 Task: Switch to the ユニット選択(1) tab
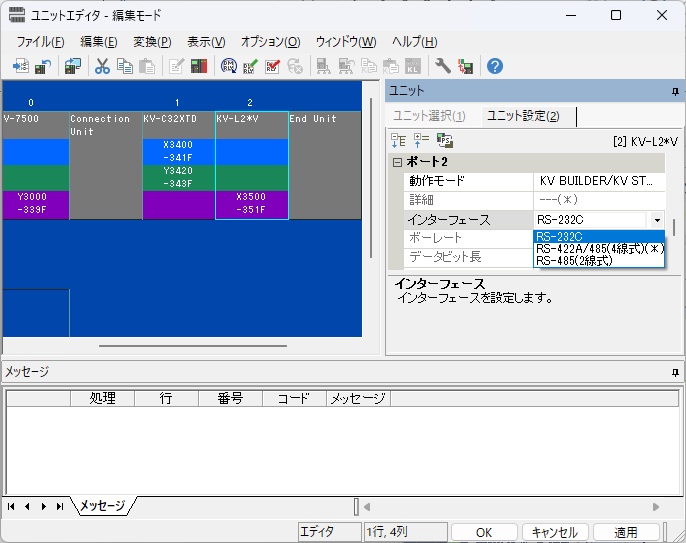[x=432, y=116]
